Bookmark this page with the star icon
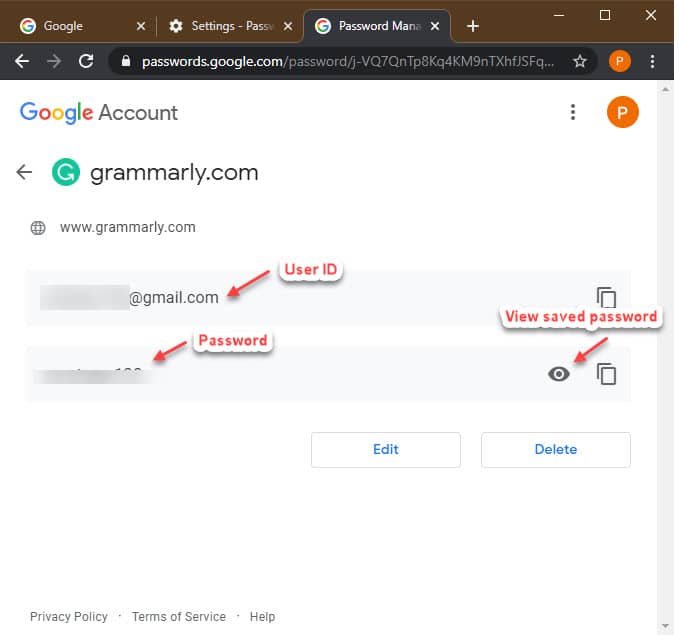The width and height of the screenshot is (679, 635). 580,62
